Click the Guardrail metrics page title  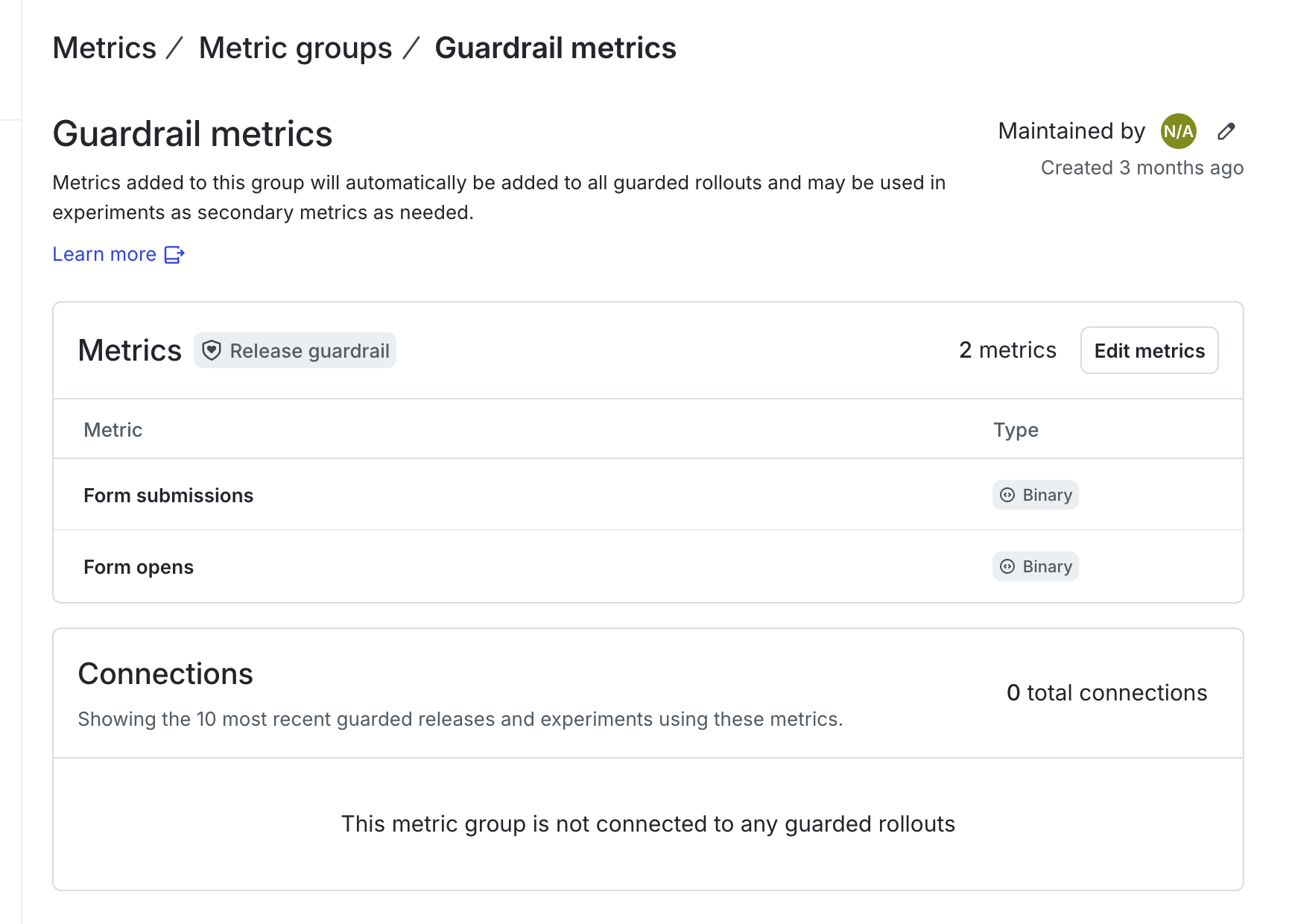(192, 134)
